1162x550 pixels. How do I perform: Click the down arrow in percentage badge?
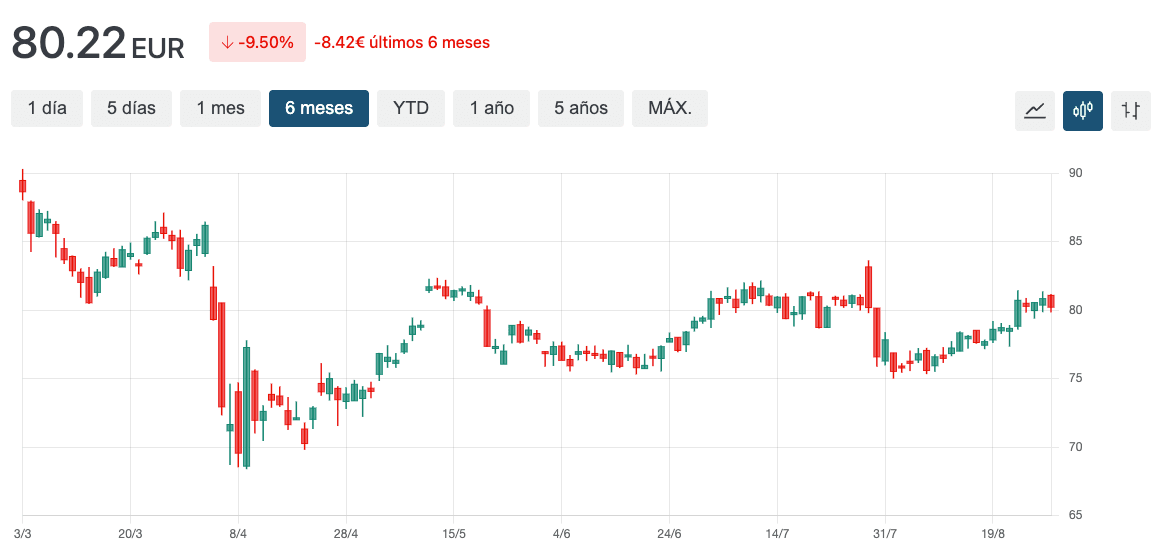[227, 42]
